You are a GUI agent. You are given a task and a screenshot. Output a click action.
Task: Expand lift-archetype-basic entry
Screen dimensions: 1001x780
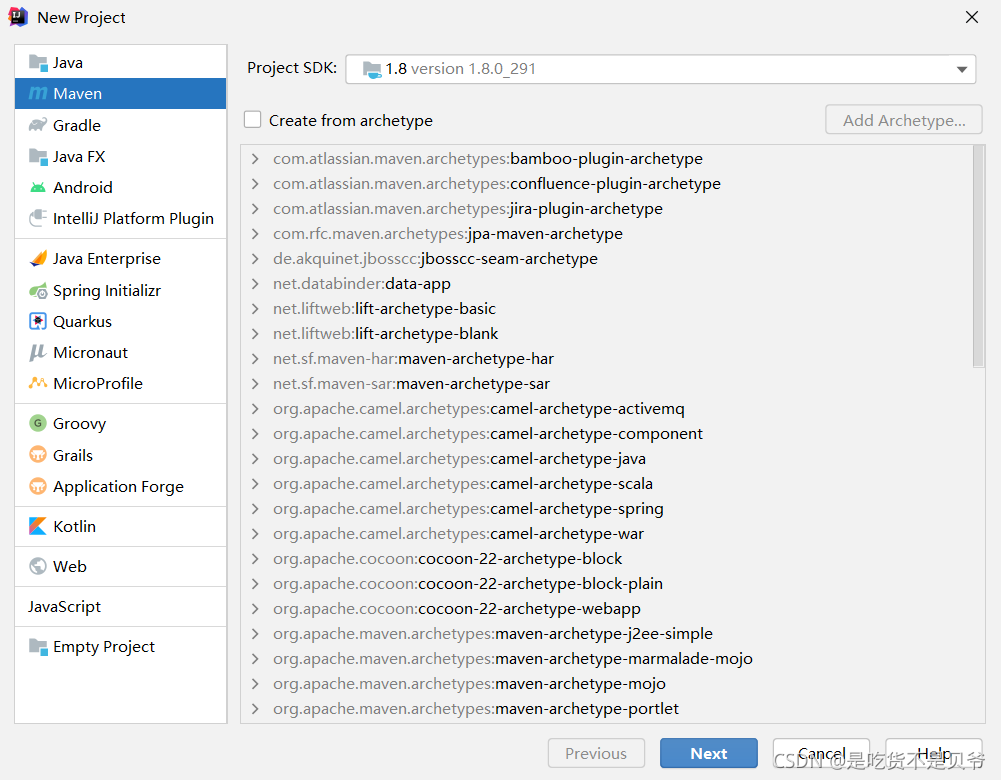coord(255,309)
